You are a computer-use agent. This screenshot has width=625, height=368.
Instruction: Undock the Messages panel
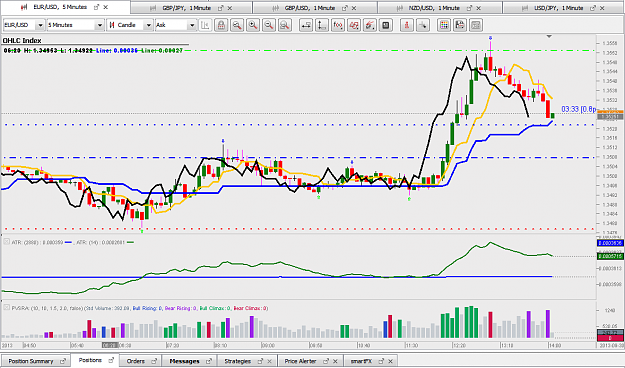pyautogui.click(x=209, y=361)
